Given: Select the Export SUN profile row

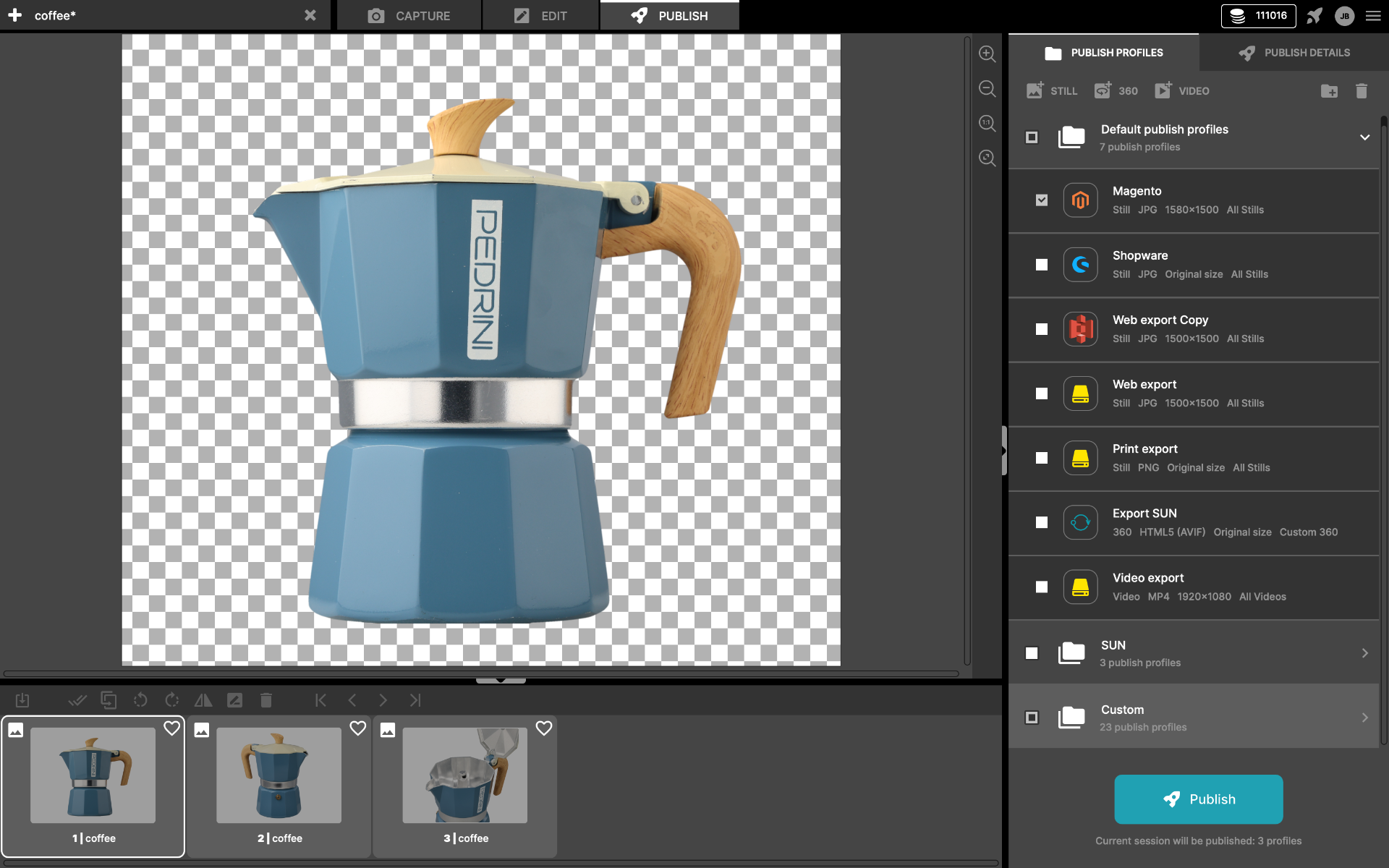Looking at the screenshot, I should pos(1194,522).
